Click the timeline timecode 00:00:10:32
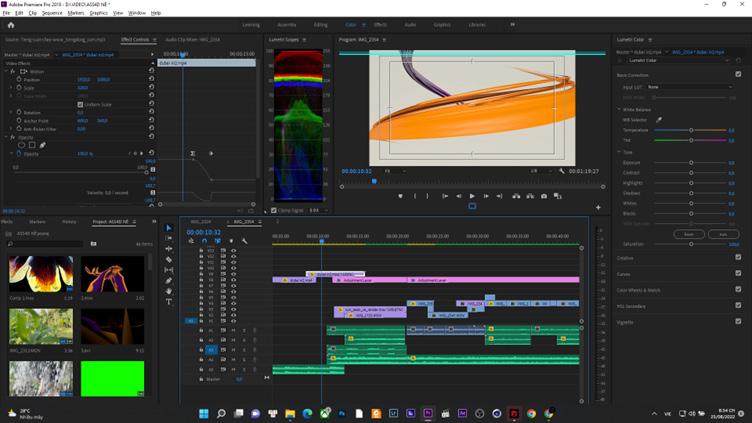The image size is (752, 423). pos(203,232)
